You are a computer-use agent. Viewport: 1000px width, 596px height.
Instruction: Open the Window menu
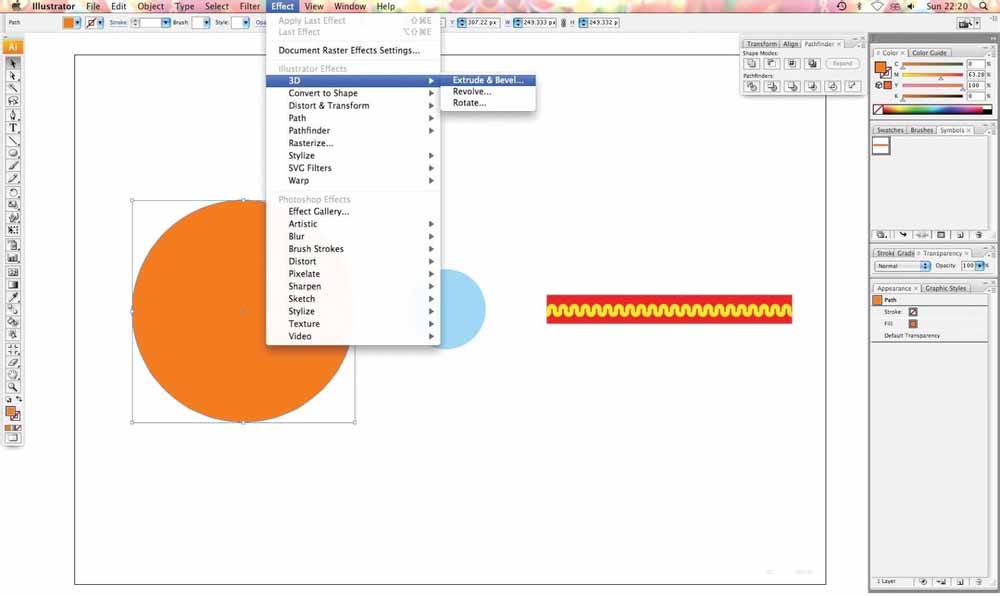(350, 6)
